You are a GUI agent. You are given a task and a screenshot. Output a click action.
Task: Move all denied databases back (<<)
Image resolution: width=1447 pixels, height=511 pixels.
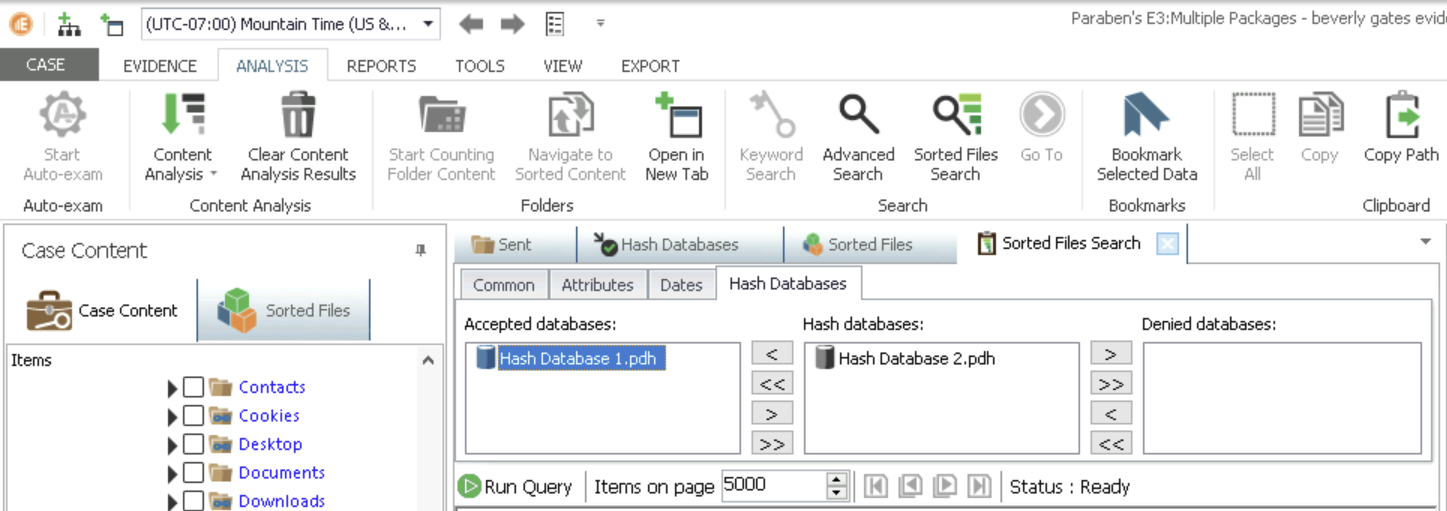1111,443
